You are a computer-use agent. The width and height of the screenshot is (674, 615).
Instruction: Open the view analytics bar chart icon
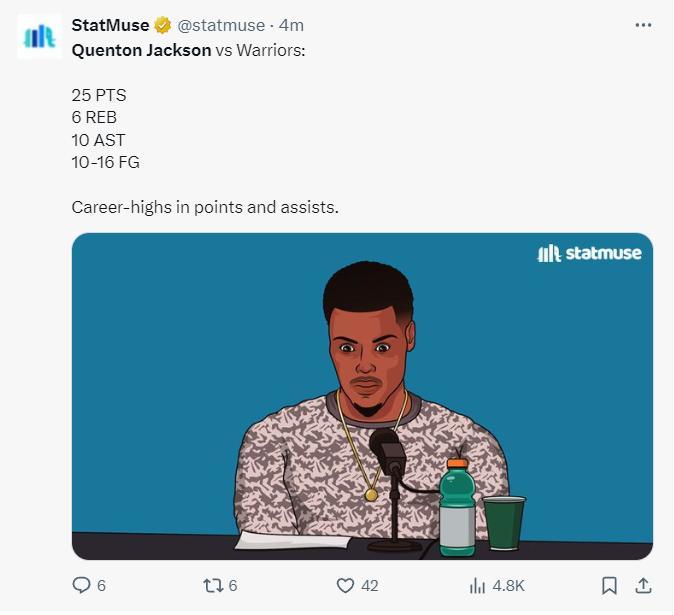click(x=478, y=585)
